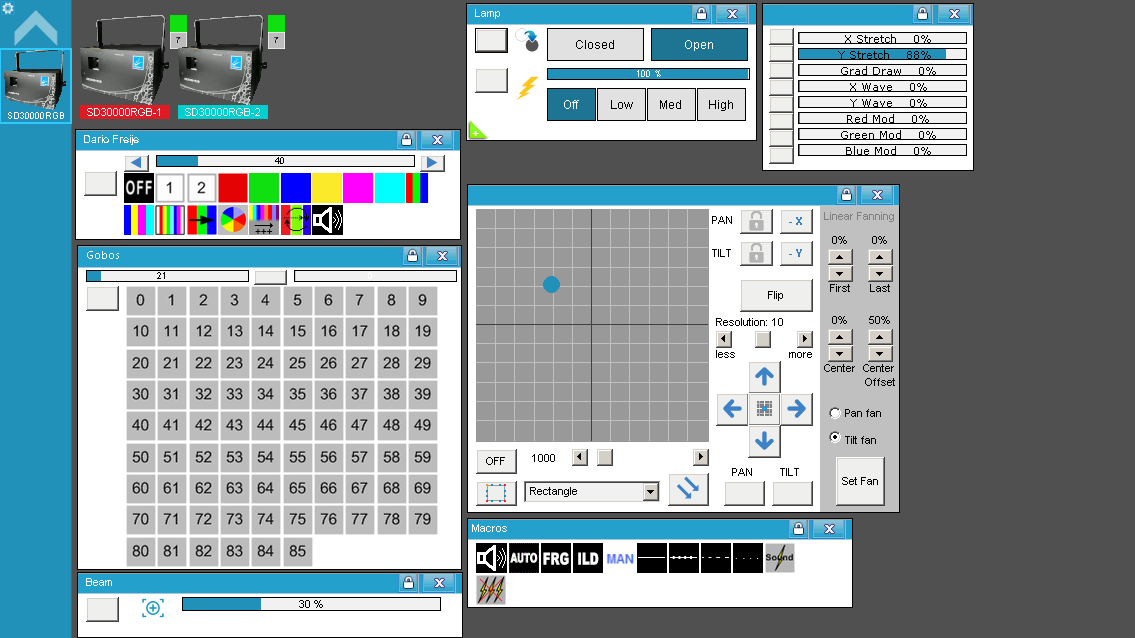Set strobe to Med
Viewport: 1135px width, 638px height.
tap(670, 105)
